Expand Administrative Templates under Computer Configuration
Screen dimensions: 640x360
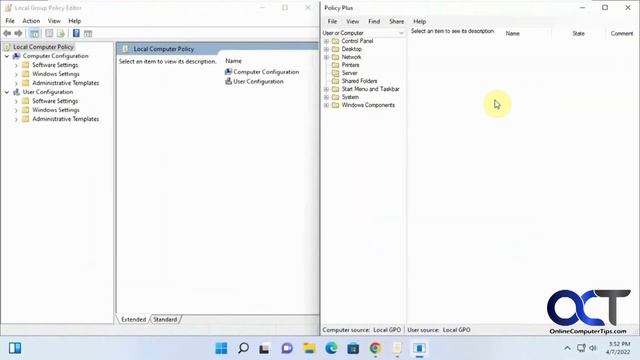(x=16, y=83)
